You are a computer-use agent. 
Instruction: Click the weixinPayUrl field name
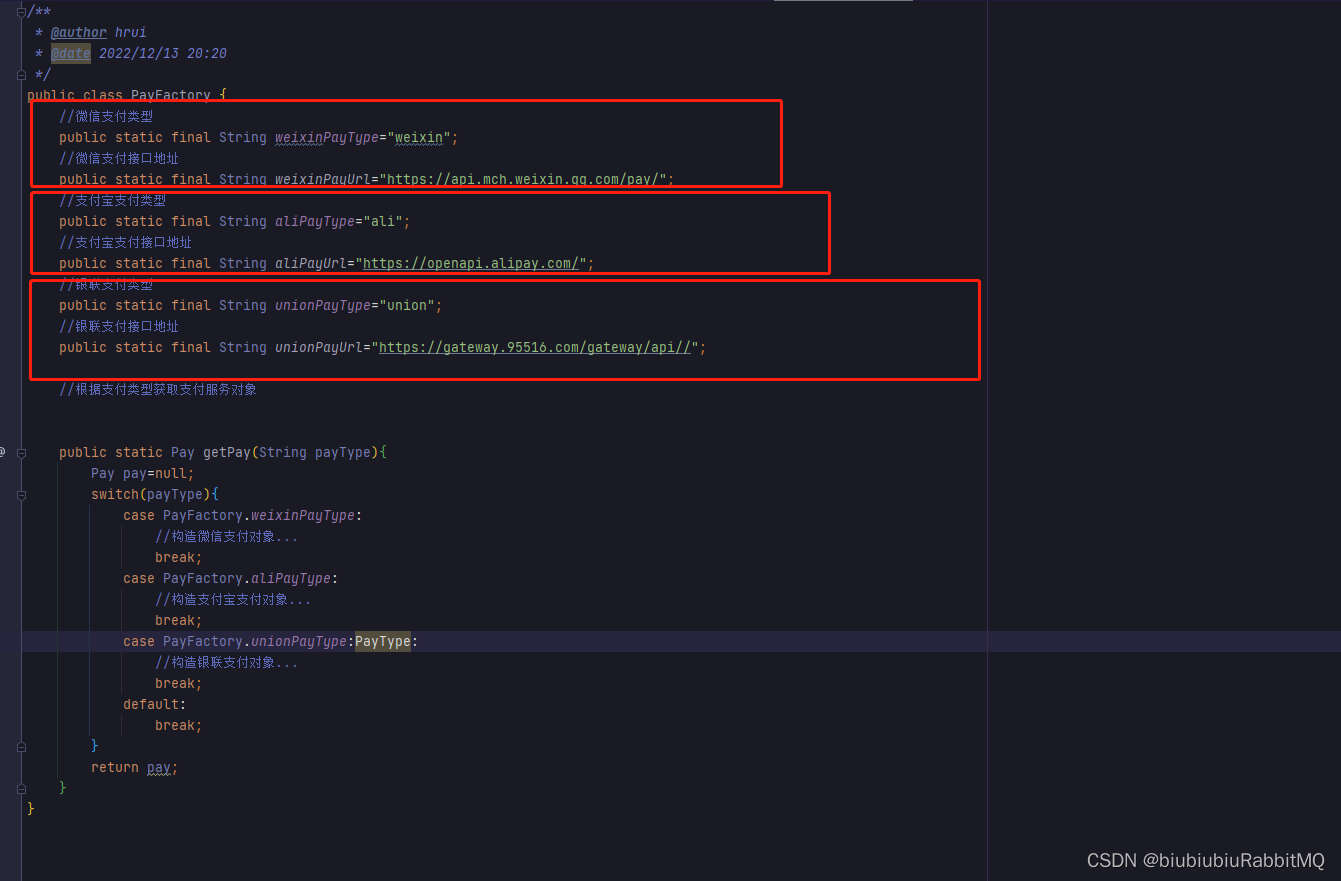[323, 180]
